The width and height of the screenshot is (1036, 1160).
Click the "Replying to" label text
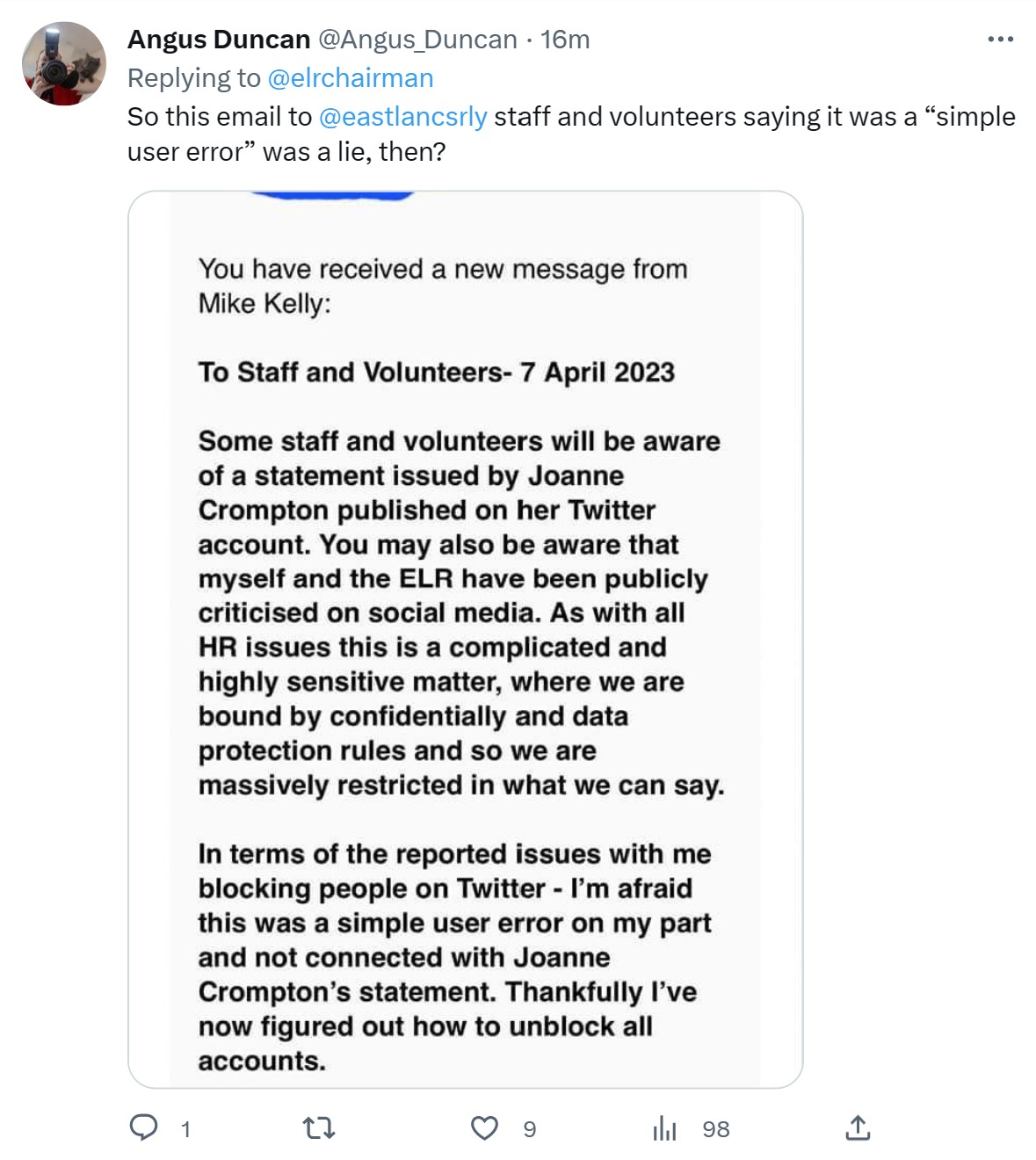pos(193,78)
